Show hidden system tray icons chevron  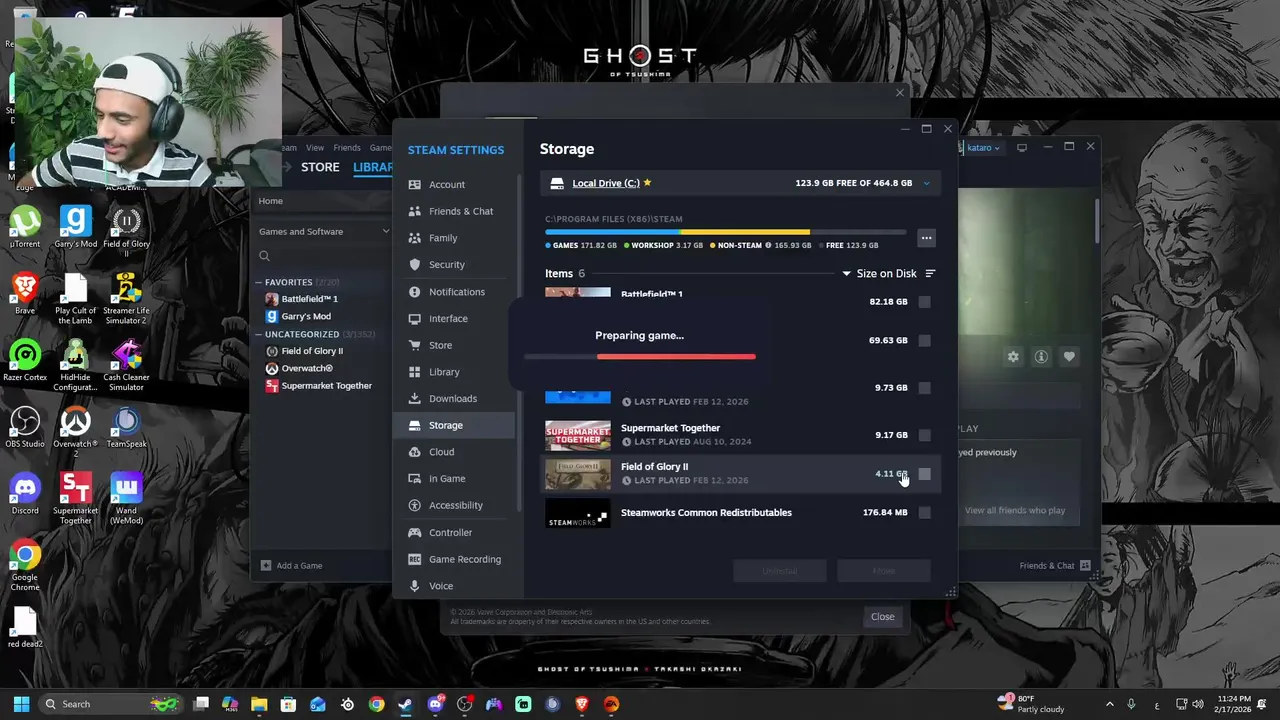[1109, 704]
